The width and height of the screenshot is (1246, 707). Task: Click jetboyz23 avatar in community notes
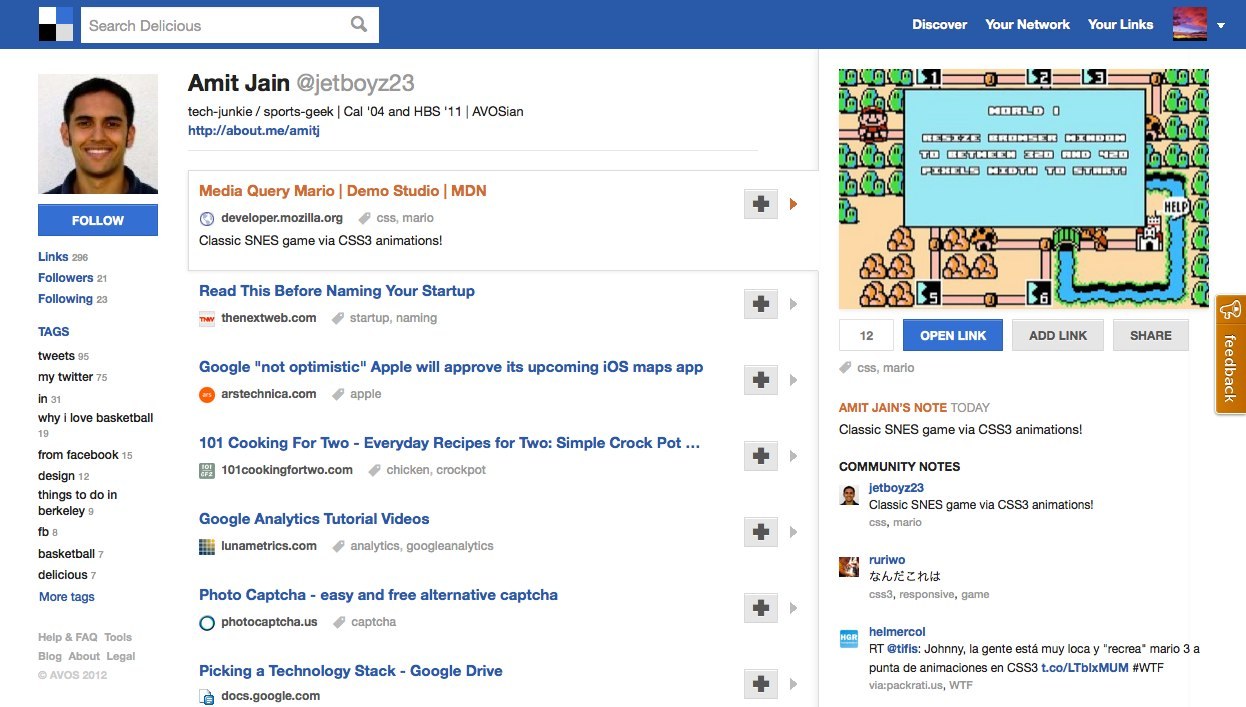(849, 495)
